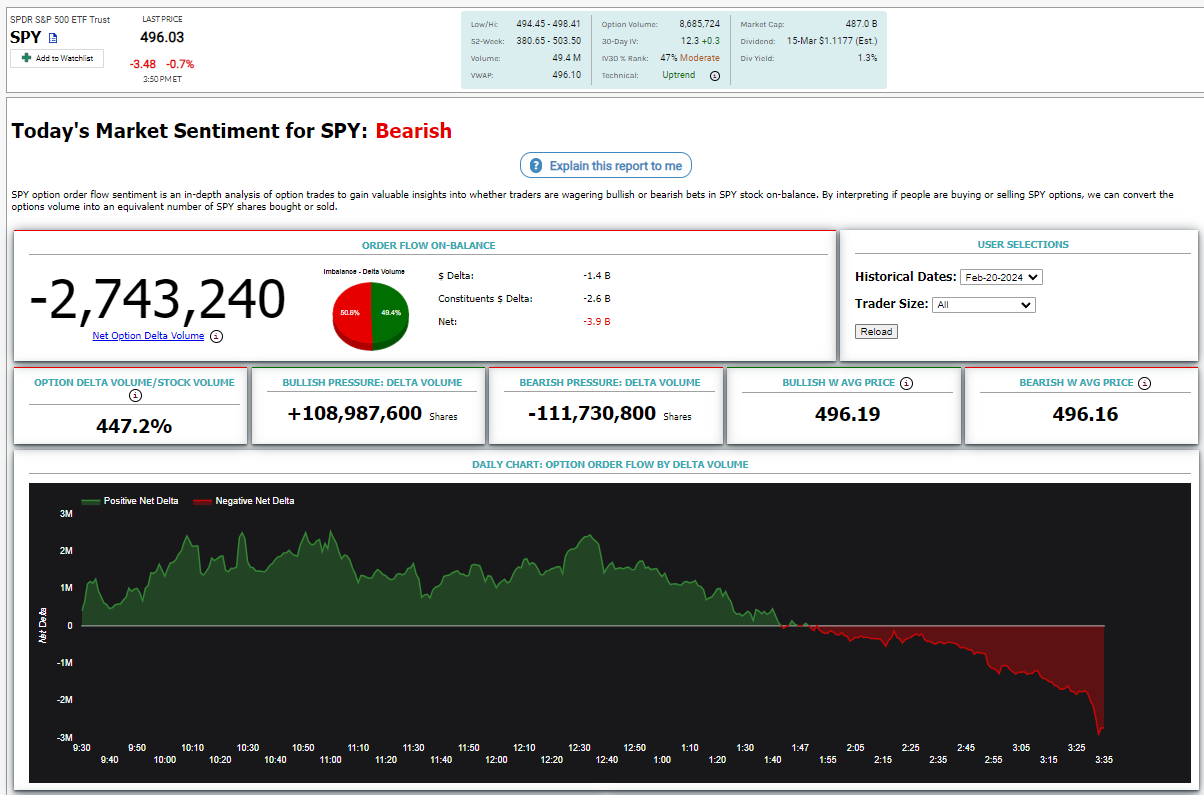Click the question mark icon on Explain button
This screenshot has width=1204, height=795.
[536, 166]
